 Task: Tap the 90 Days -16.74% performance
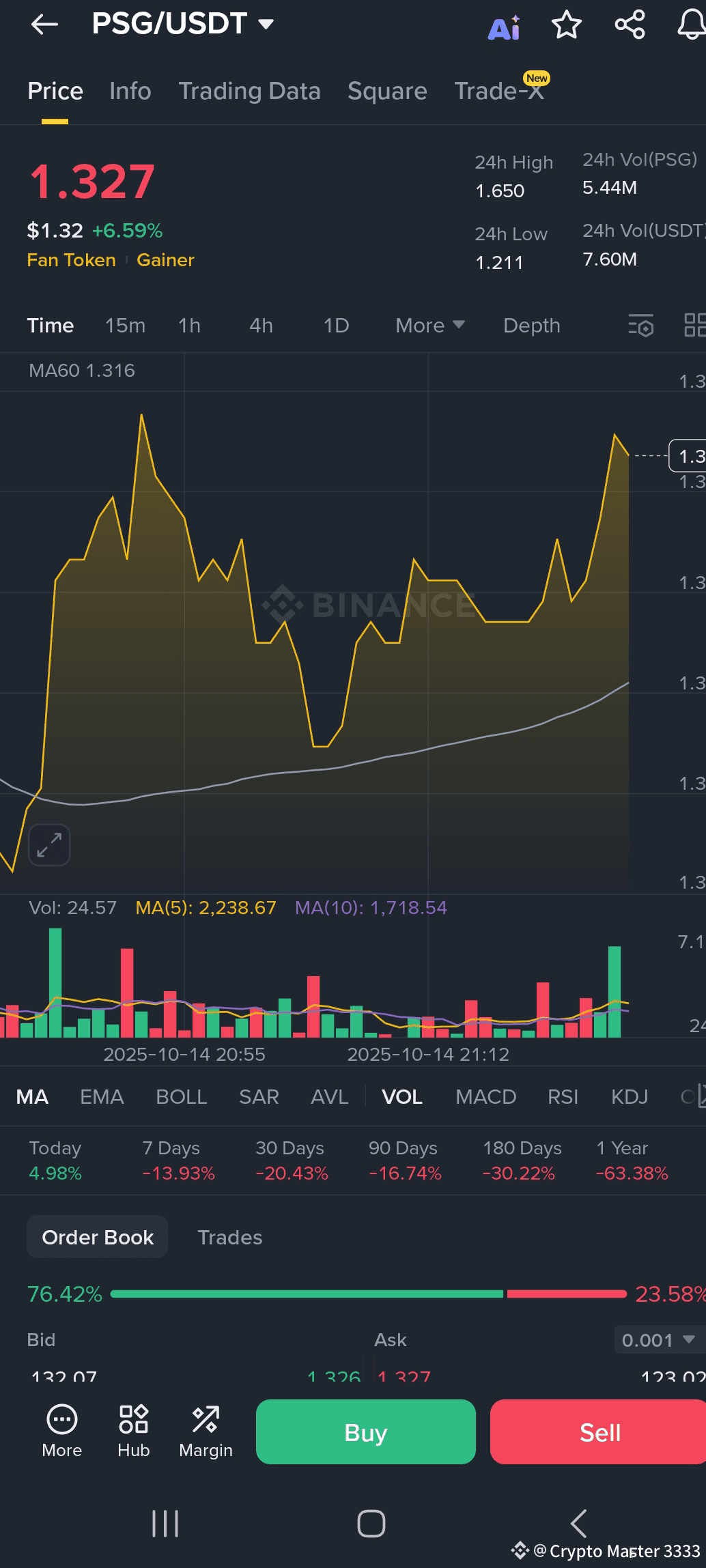coord(405,1160)
